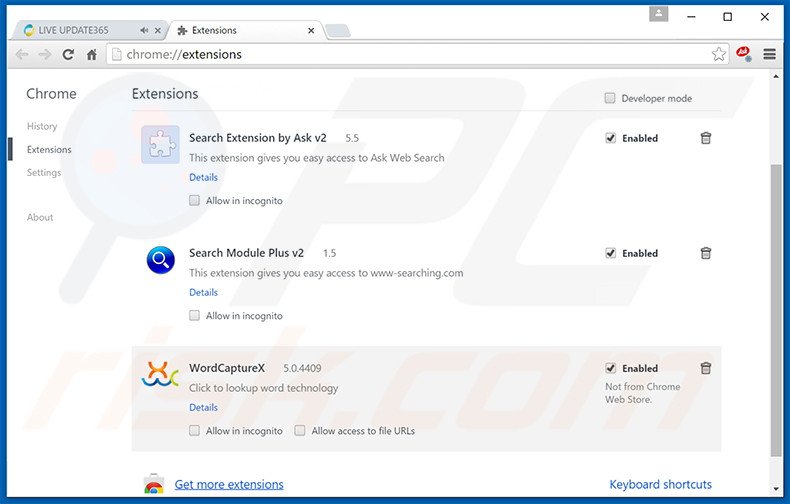Open Details for WordCaptureX

pos(204,407)
